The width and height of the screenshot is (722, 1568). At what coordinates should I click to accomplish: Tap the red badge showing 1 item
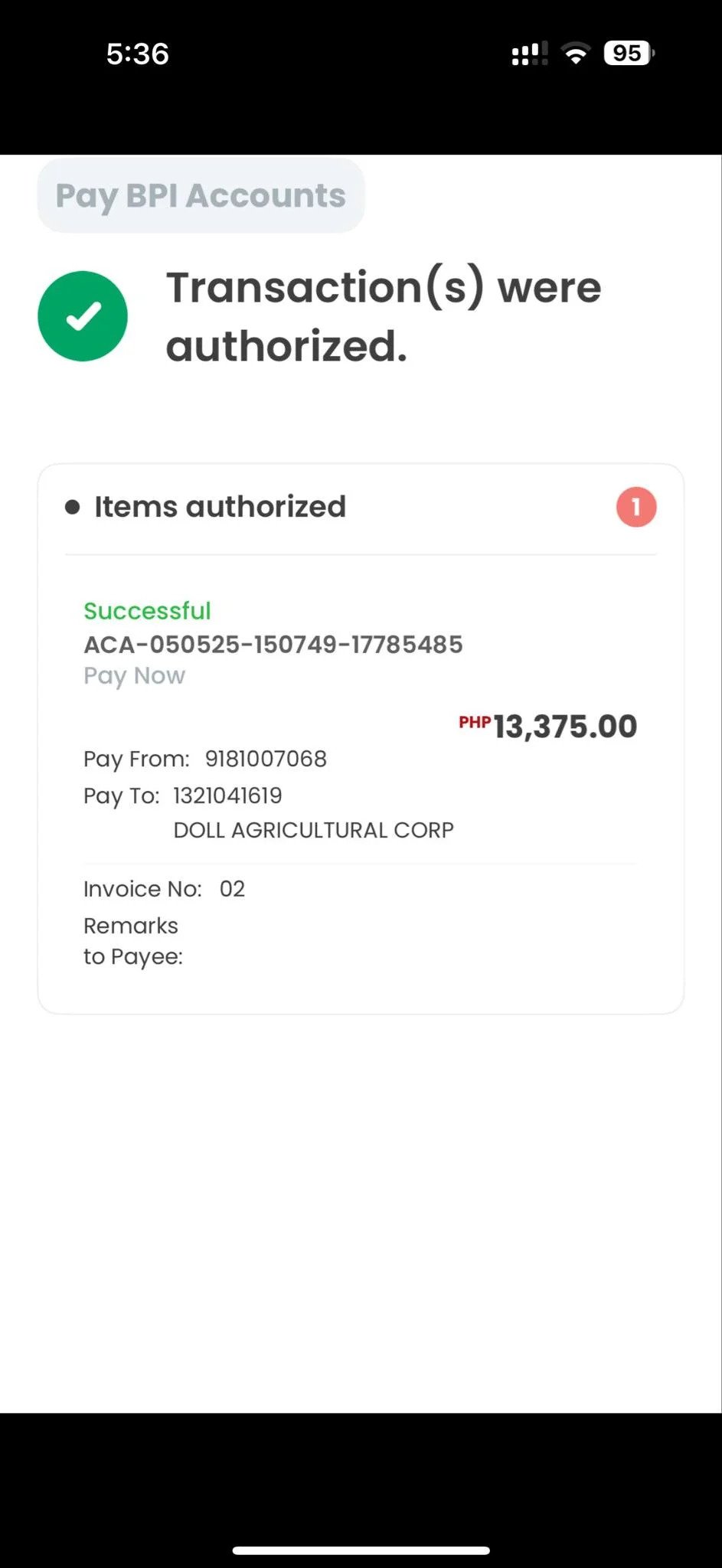(636, 507)
